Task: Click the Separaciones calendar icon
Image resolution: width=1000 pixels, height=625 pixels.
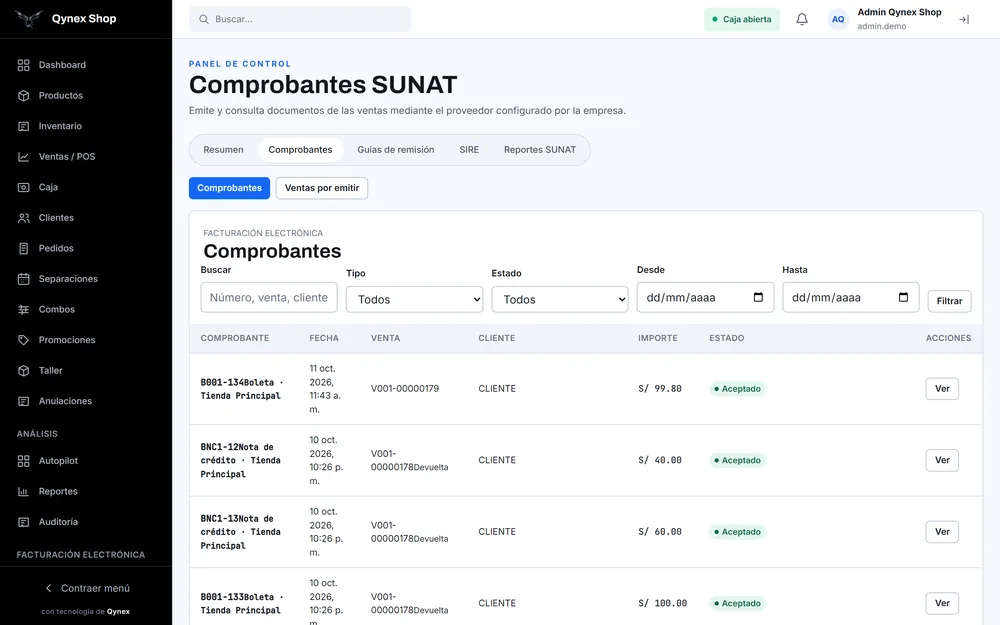Action: tap(24, 279)
